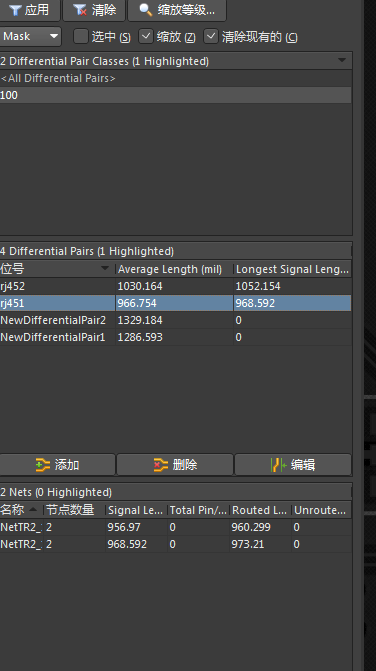Open the Mask mode dropdown
Image resolution: width=376 pixels, height=671 pixels.
(x=30, y=36)
